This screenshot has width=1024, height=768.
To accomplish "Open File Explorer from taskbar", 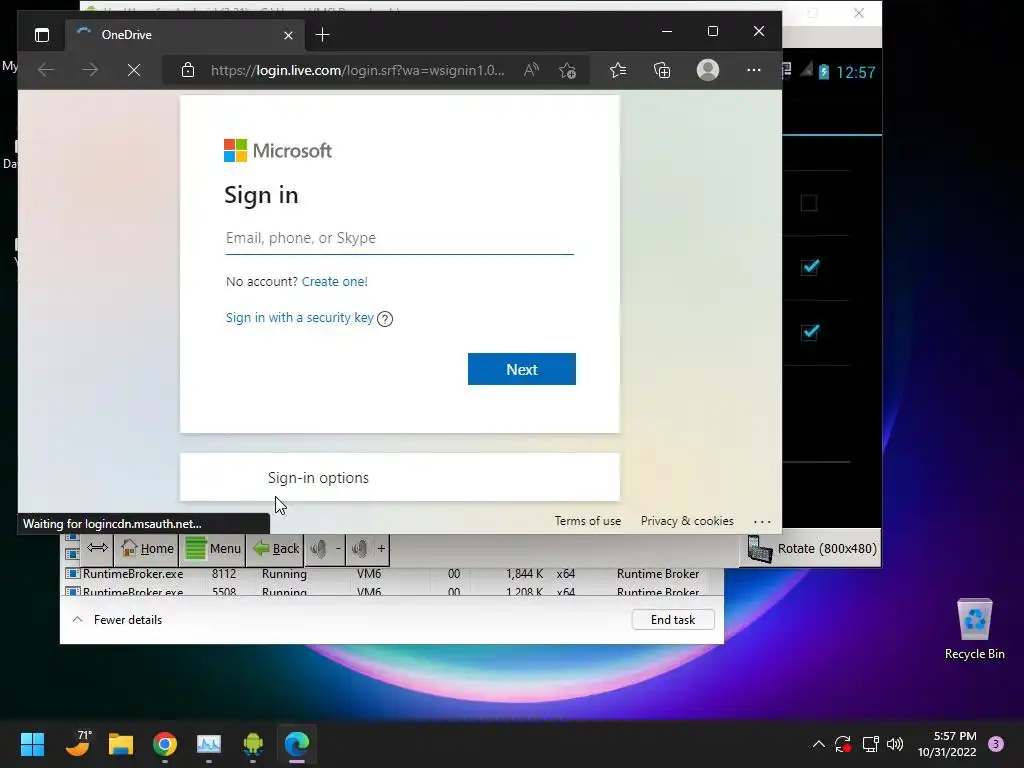I will (121, 744).
